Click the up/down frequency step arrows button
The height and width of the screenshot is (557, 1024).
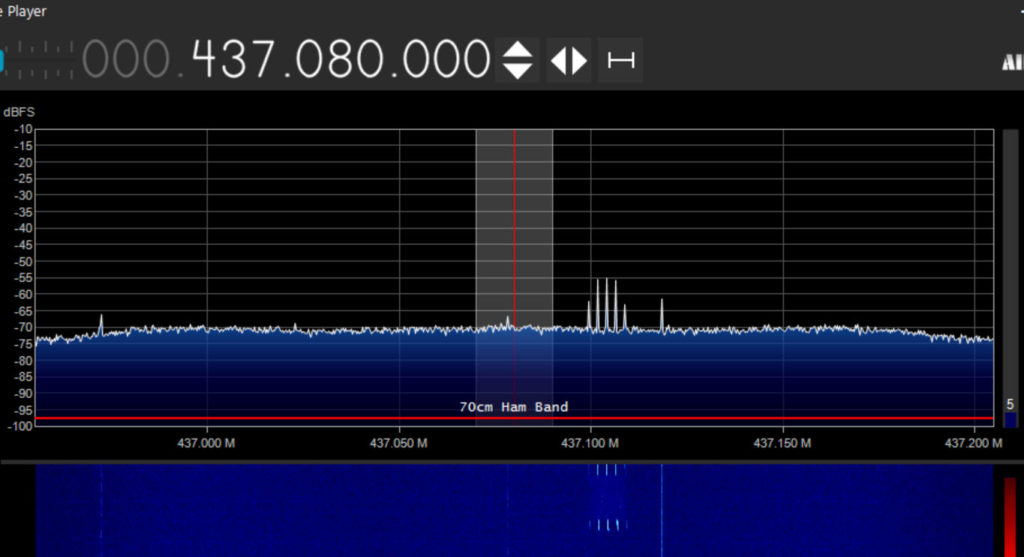(x=517, y=60)
